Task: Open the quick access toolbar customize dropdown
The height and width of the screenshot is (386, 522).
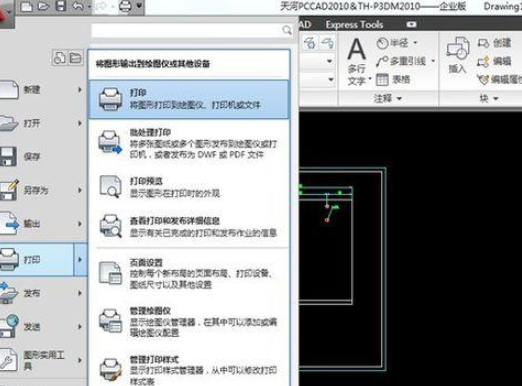Action: 139,6
